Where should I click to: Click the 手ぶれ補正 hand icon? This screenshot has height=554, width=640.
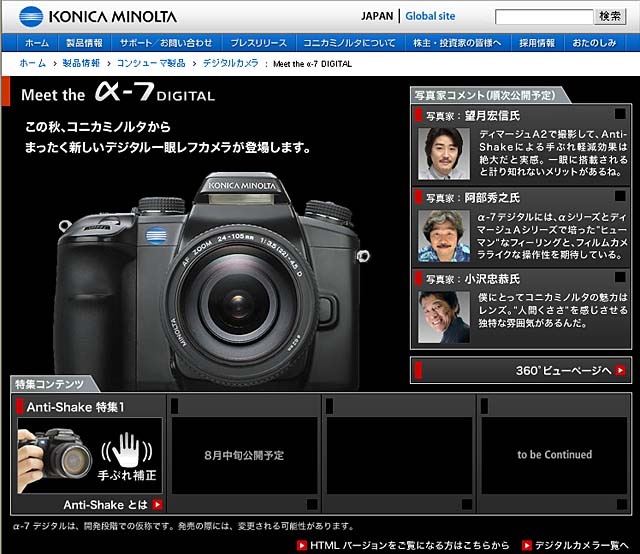pos(127,450)
